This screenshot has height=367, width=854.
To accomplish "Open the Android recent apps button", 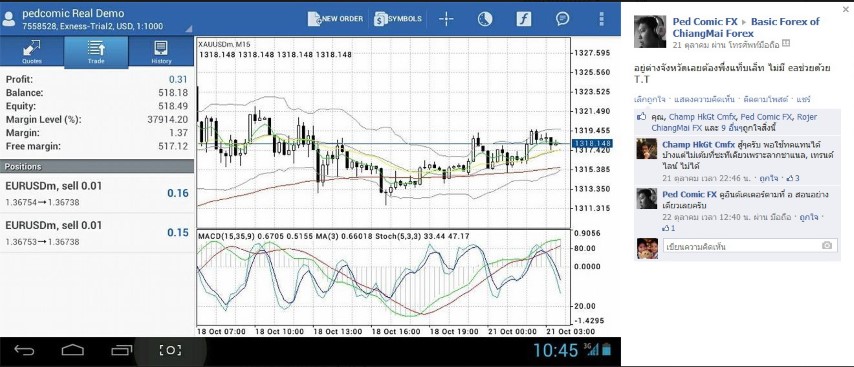I will click(121, 350).
